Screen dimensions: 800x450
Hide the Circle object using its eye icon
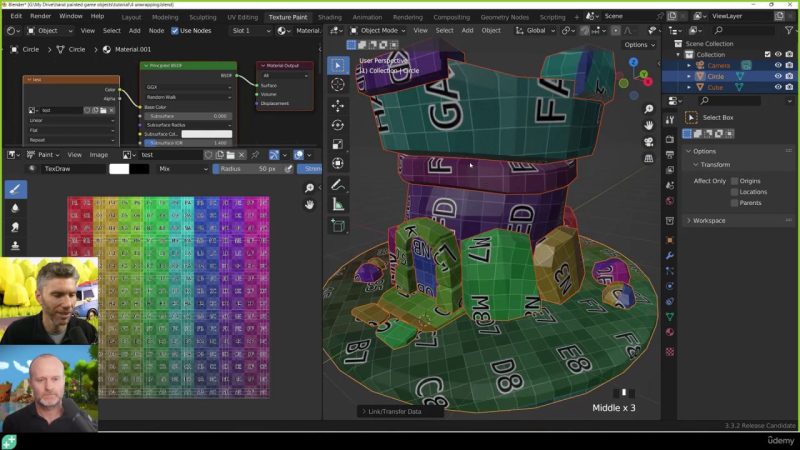pos(778,76)
